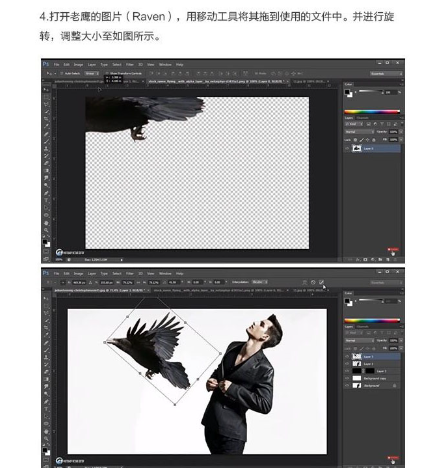442x468 pixels.
Task: Click the toolbar foreground color swatch in man-and-raven window
Action: pos(45,450)
